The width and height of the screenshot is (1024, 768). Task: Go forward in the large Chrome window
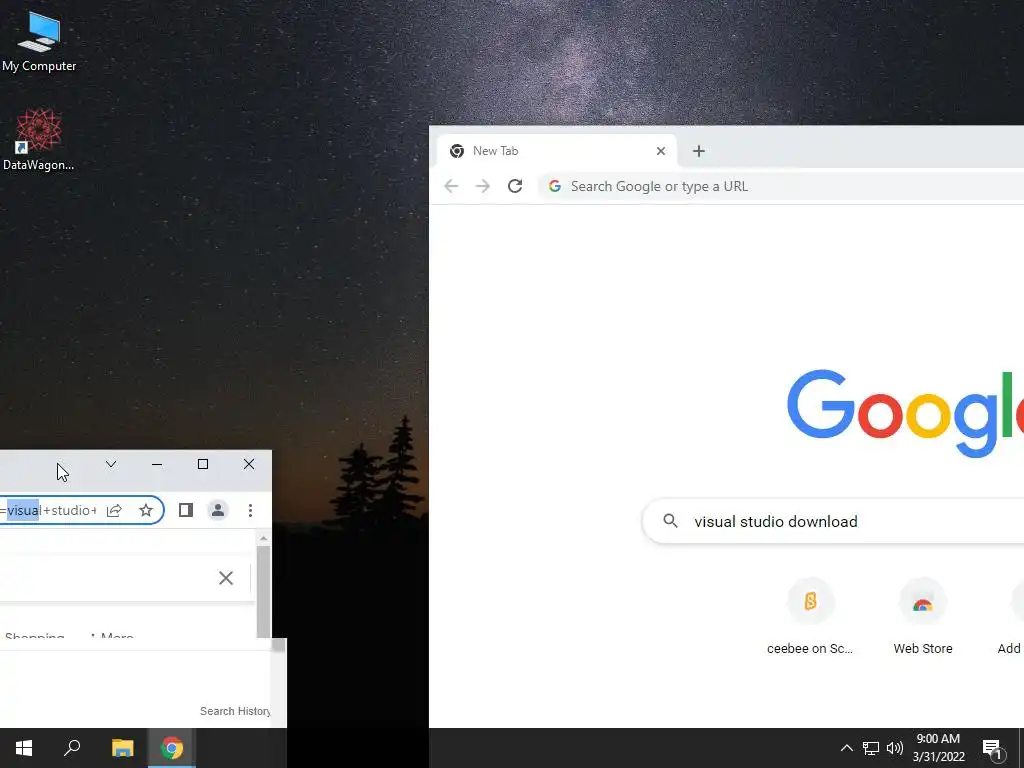pos(483,186)
